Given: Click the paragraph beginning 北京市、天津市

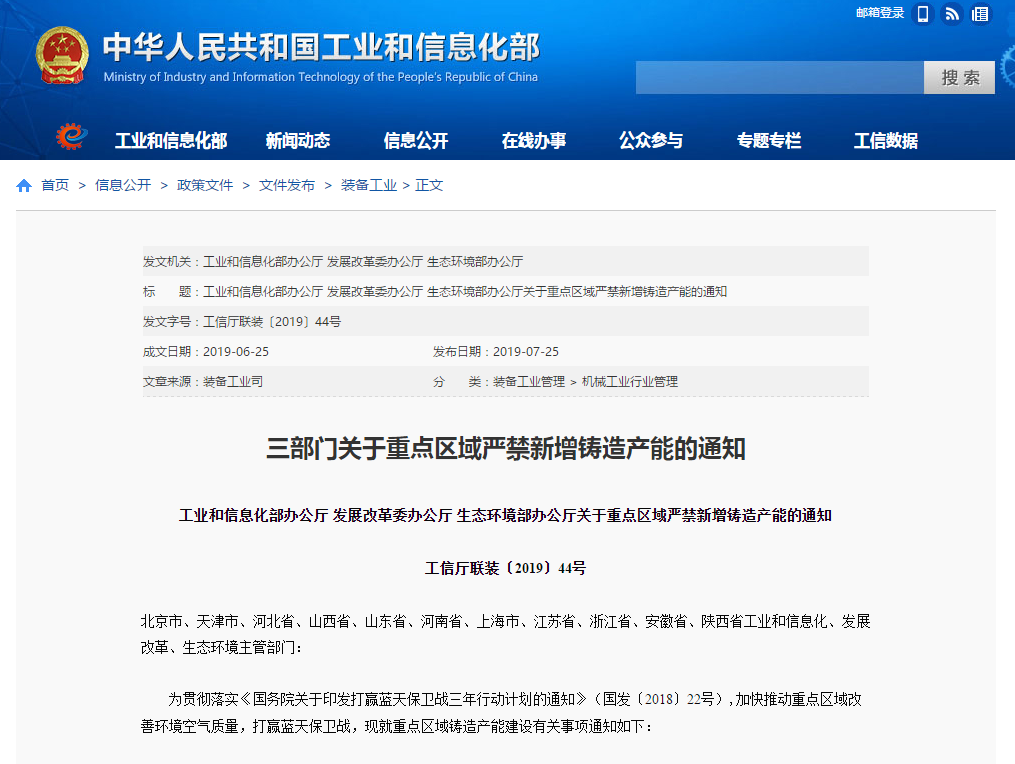Looking at the screenshot, I should (506, 635).
